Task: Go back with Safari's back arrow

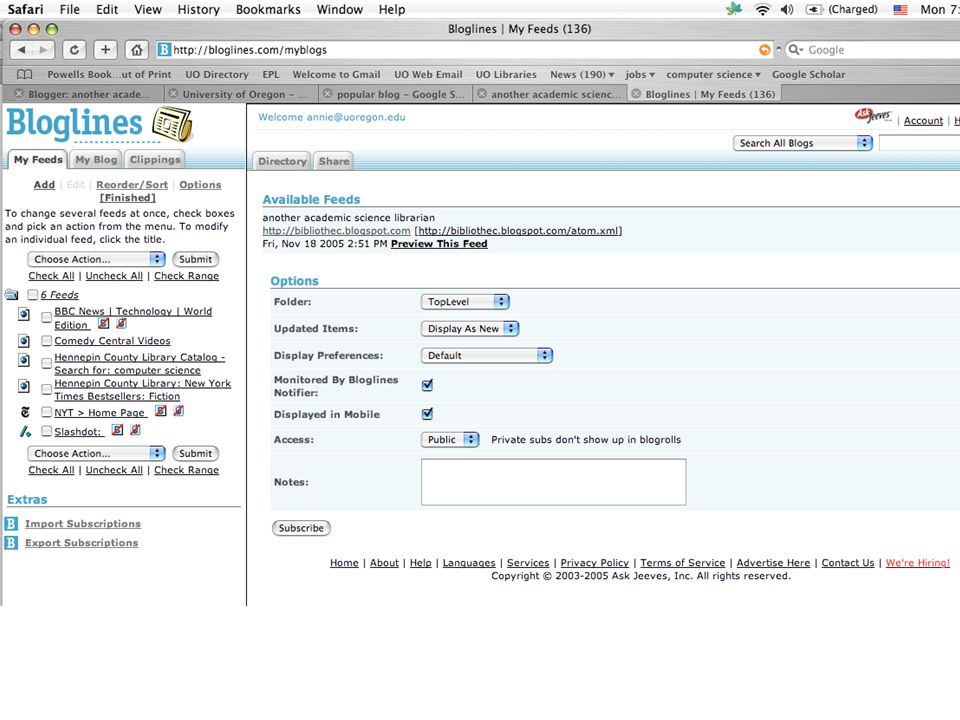Action: click(21, 50)
